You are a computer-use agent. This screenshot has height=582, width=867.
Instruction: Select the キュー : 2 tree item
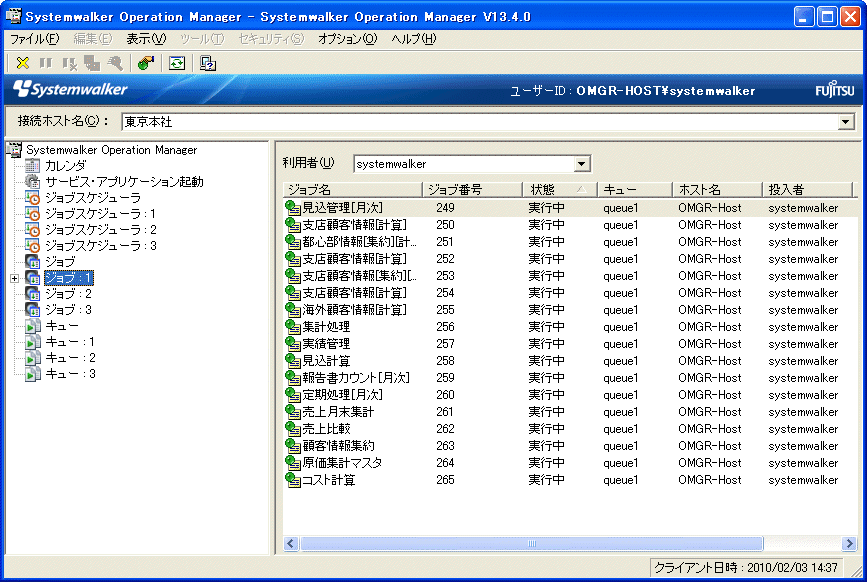click(70, 358)
